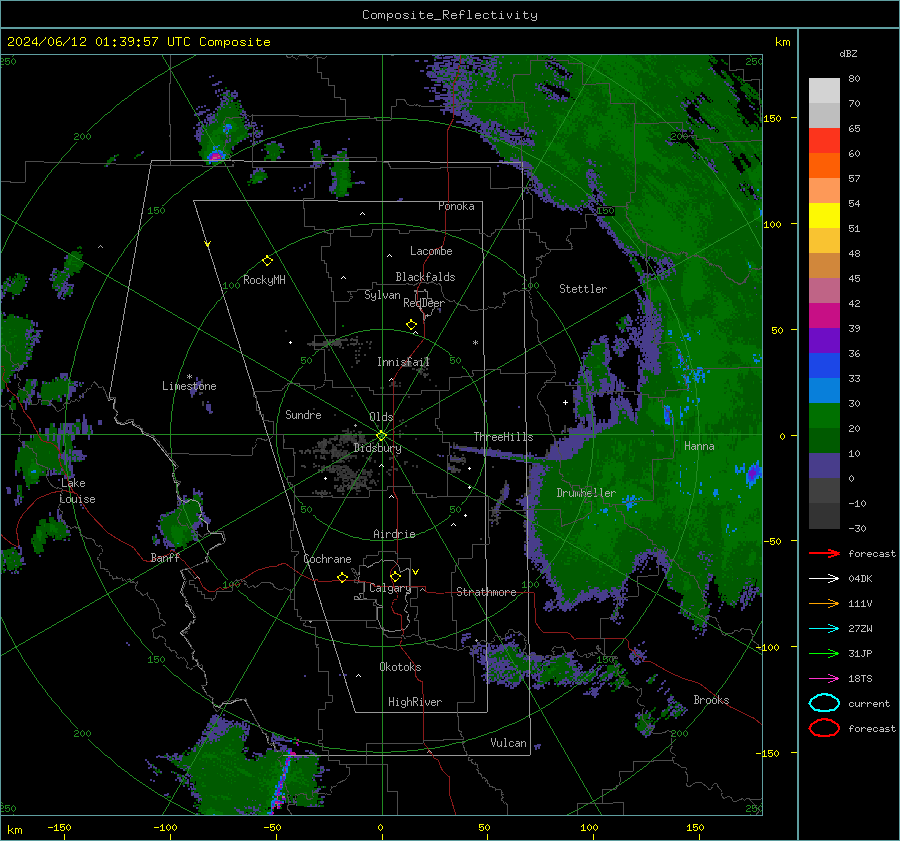
Task: Click the magenta echo line at bottom
Action: [x=284, y=781]
